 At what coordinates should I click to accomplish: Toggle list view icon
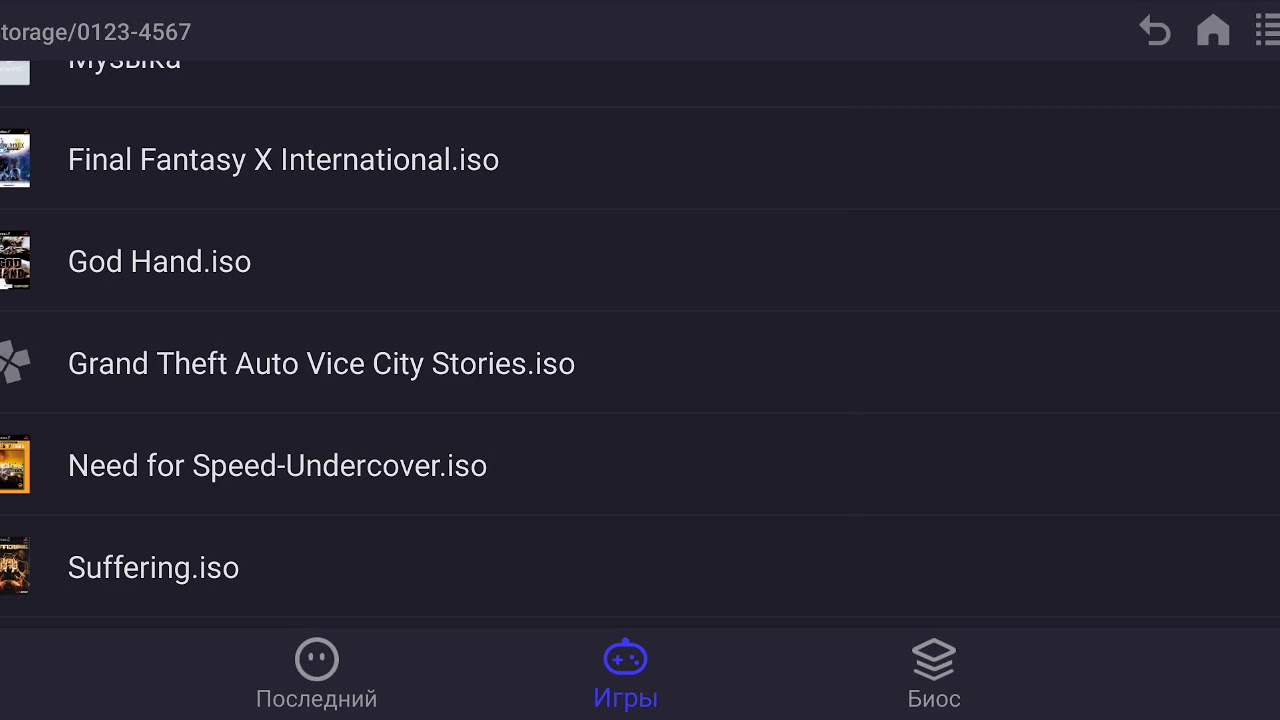1267,31
